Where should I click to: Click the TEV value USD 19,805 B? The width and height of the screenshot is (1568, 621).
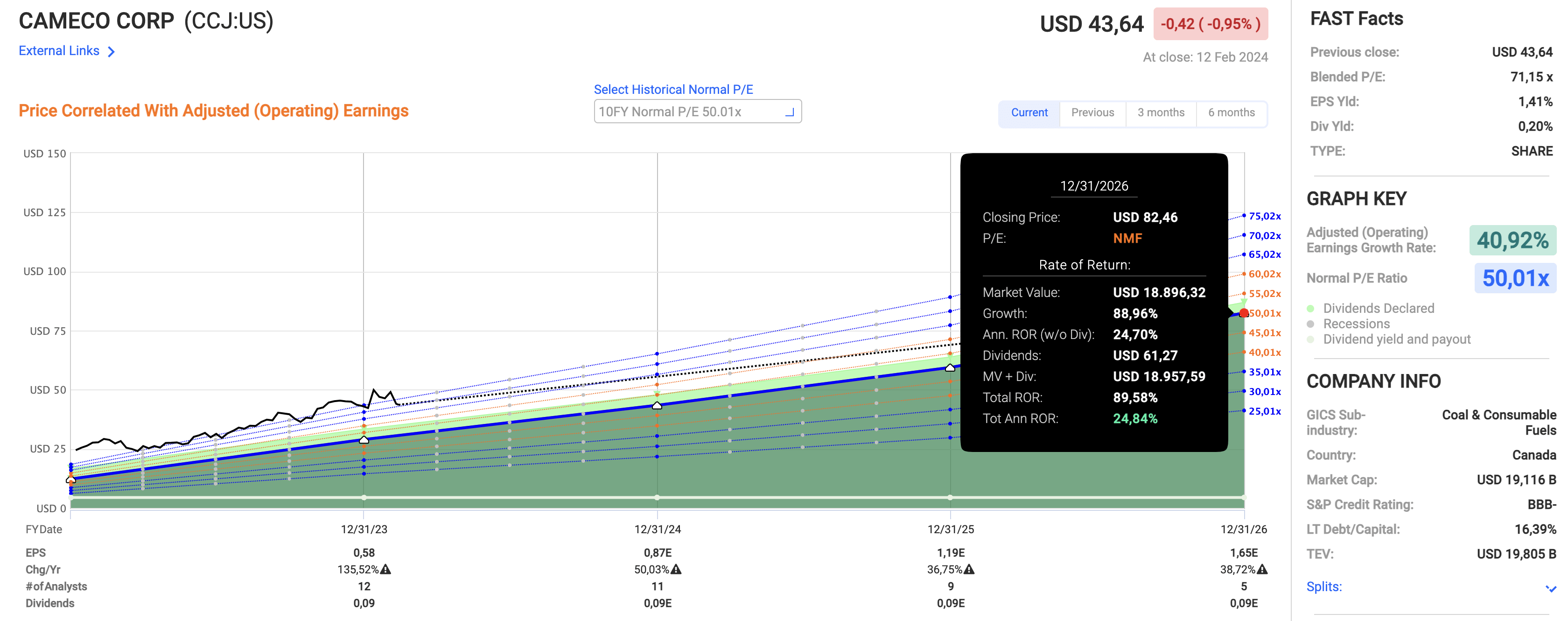pyautogui.click(x=1516, y=554)
